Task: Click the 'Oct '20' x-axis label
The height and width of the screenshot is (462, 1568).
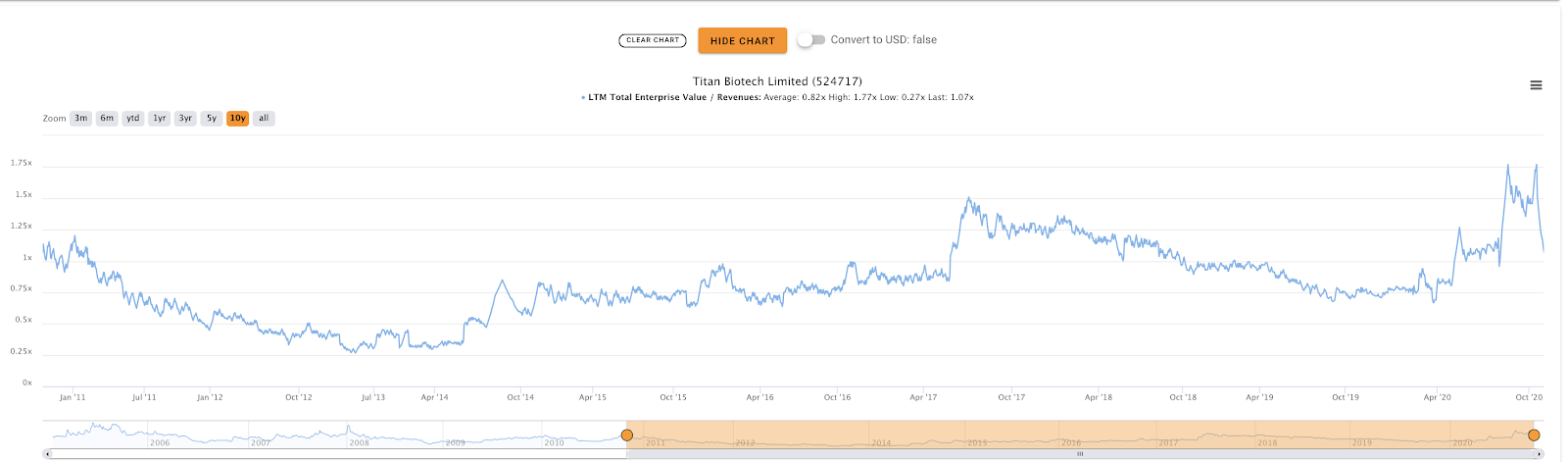Action: coord(1529,397)
